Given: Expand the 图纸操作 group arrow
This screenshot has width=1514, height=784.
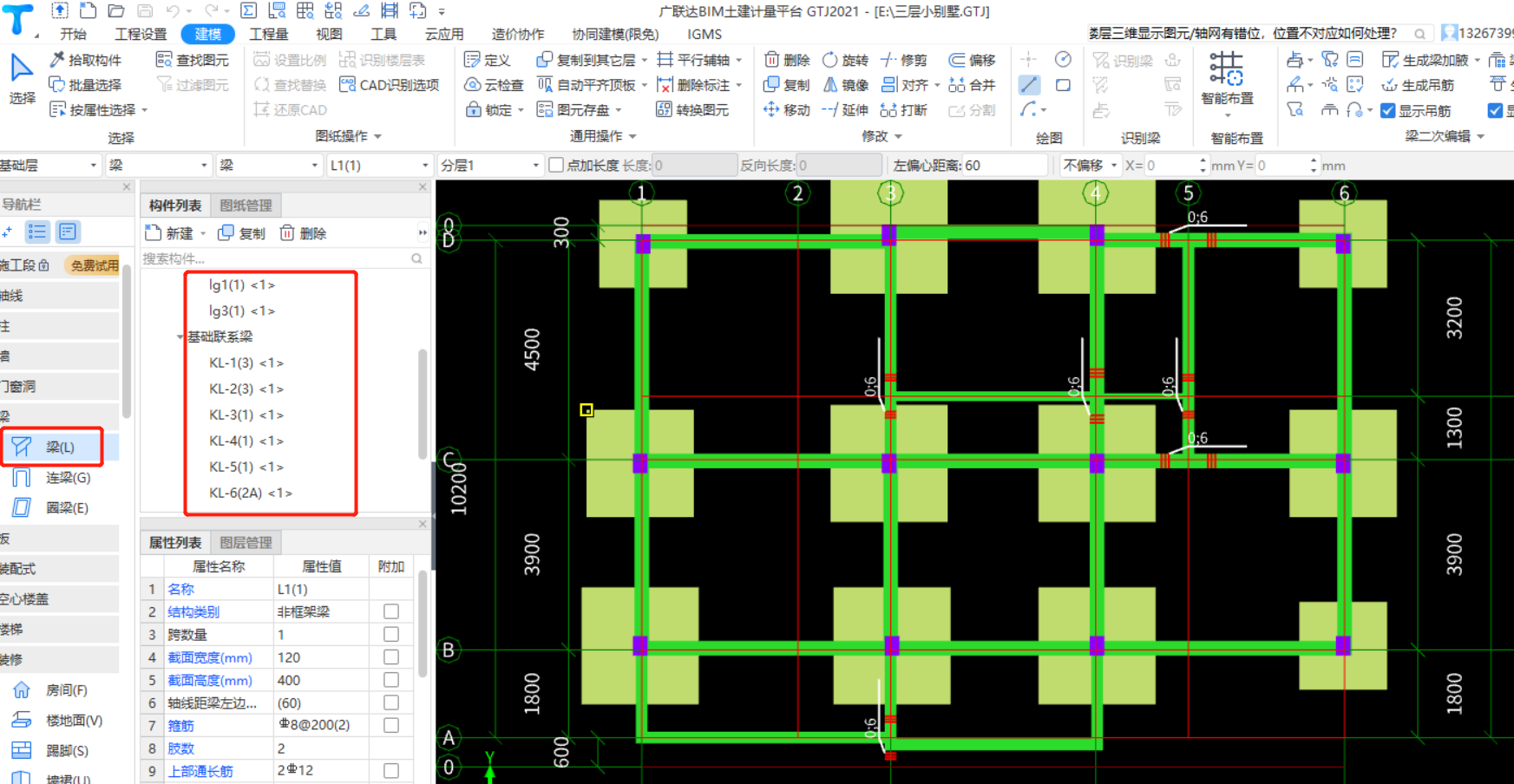Looking at the screenshot, I should (377, 136).
